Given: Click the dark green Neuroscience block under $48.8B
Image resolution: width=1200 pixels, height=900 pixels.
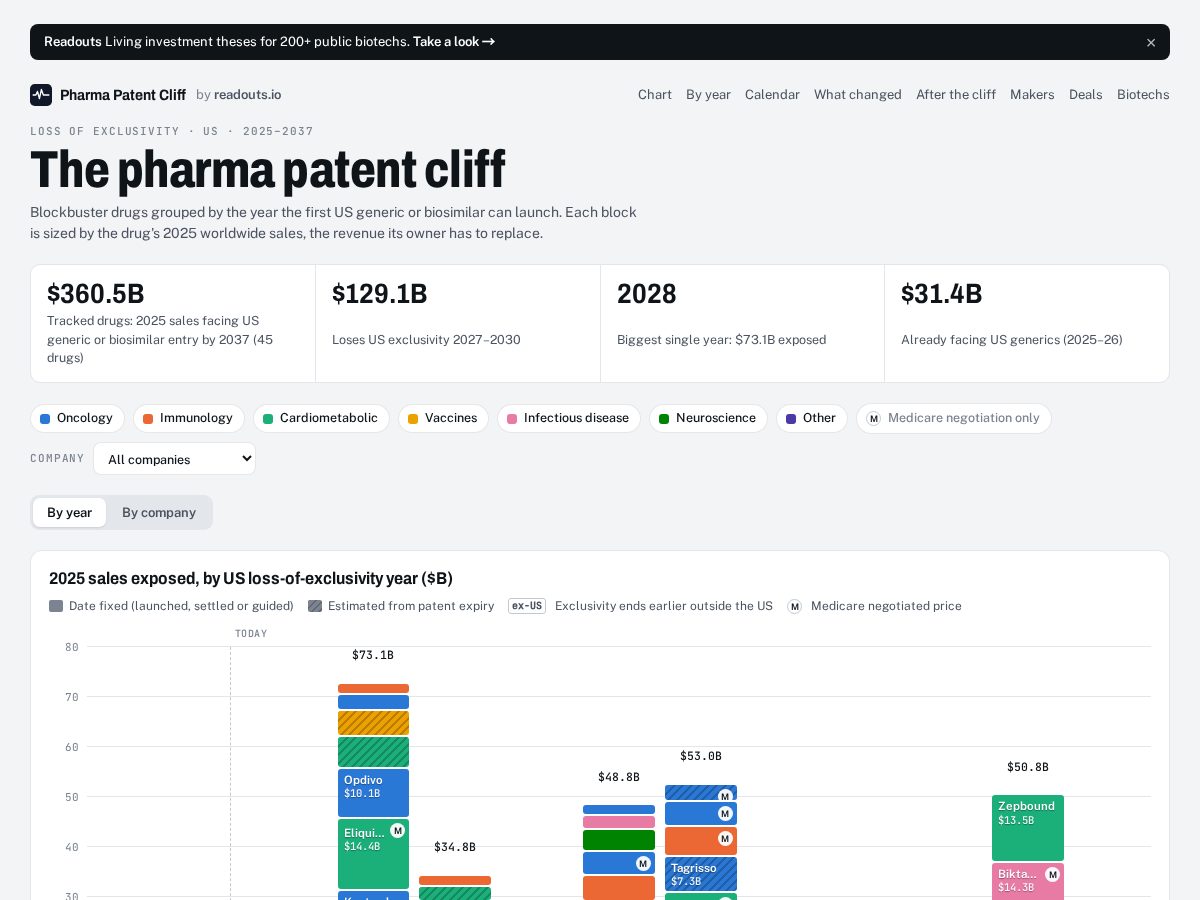Looking at the screenshot, I should [619, 840].
